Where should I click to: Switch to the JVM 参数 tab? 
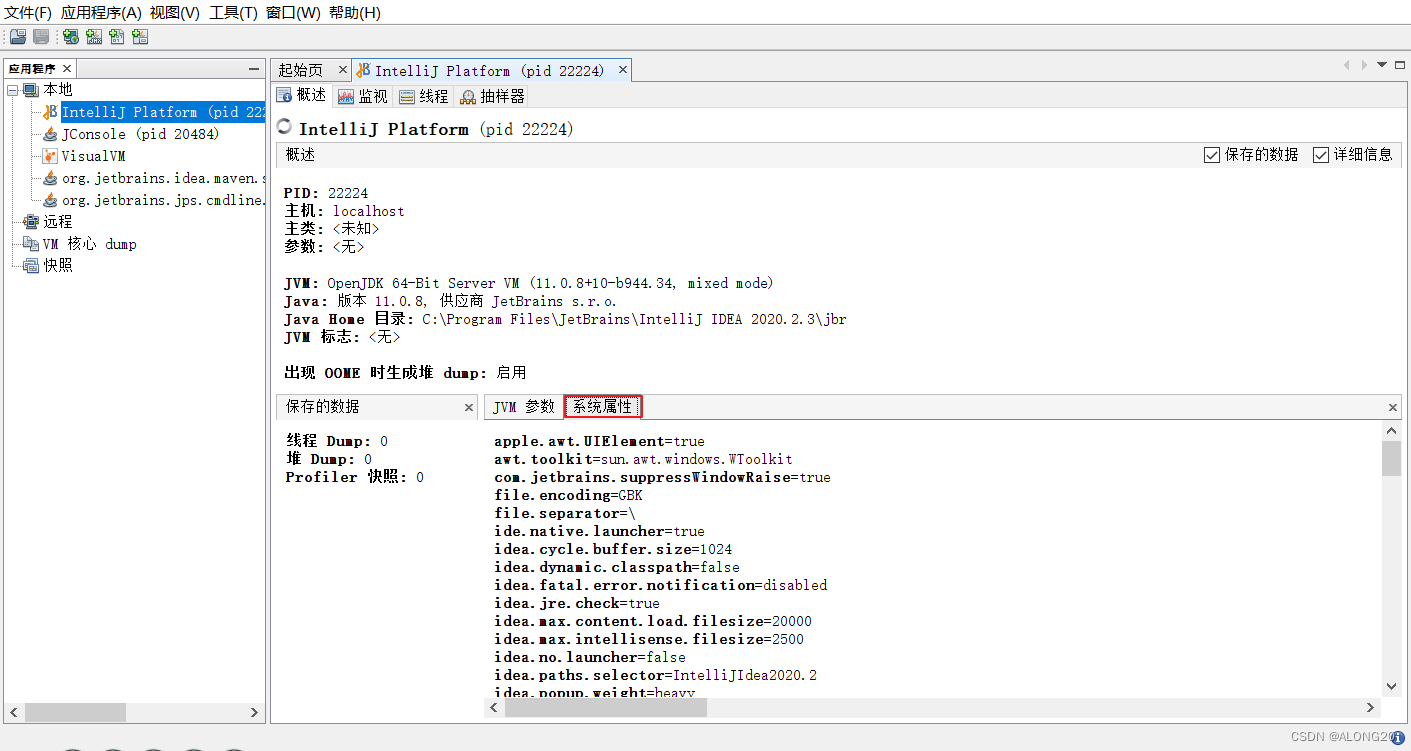coord(524,407)
